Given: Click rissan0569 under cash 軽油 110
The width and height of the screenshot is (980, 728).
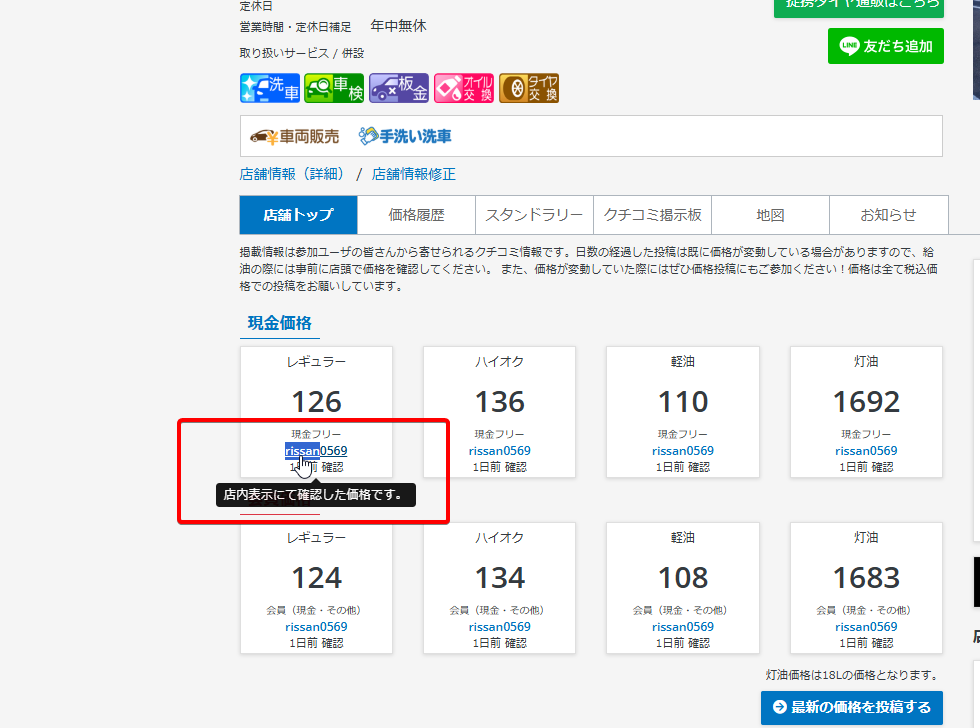Looking at the screenshot, I should tap(682, 451).
